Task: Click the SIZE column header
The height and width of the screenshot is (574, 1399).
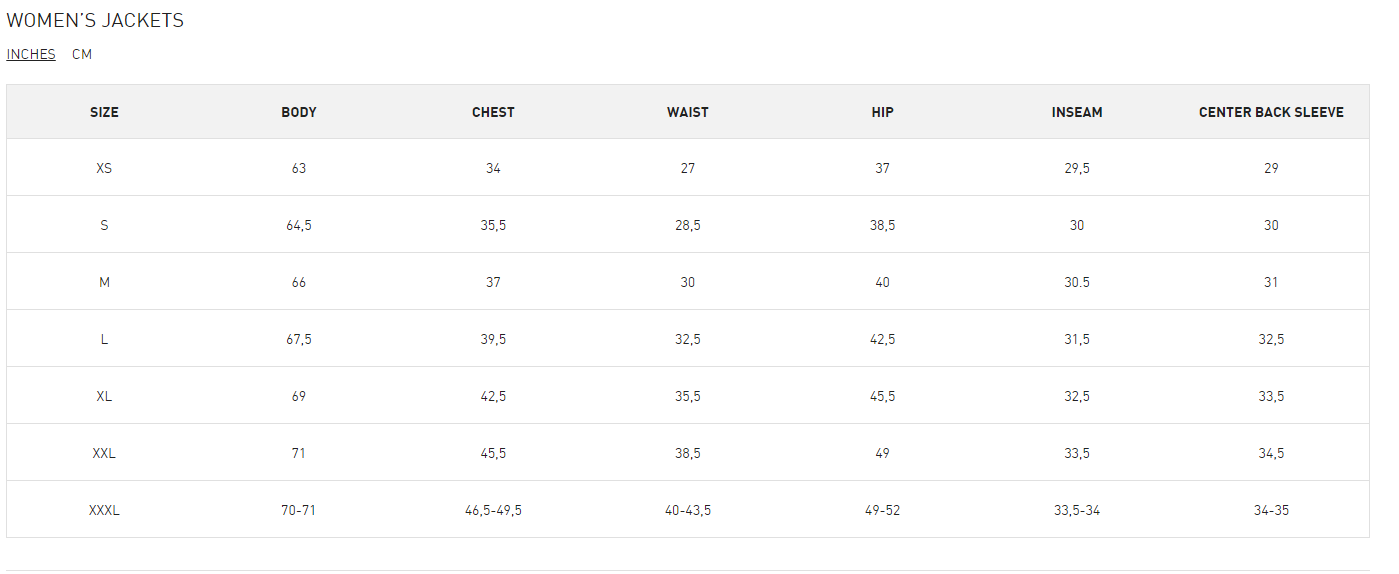Action: click(104, 112)
